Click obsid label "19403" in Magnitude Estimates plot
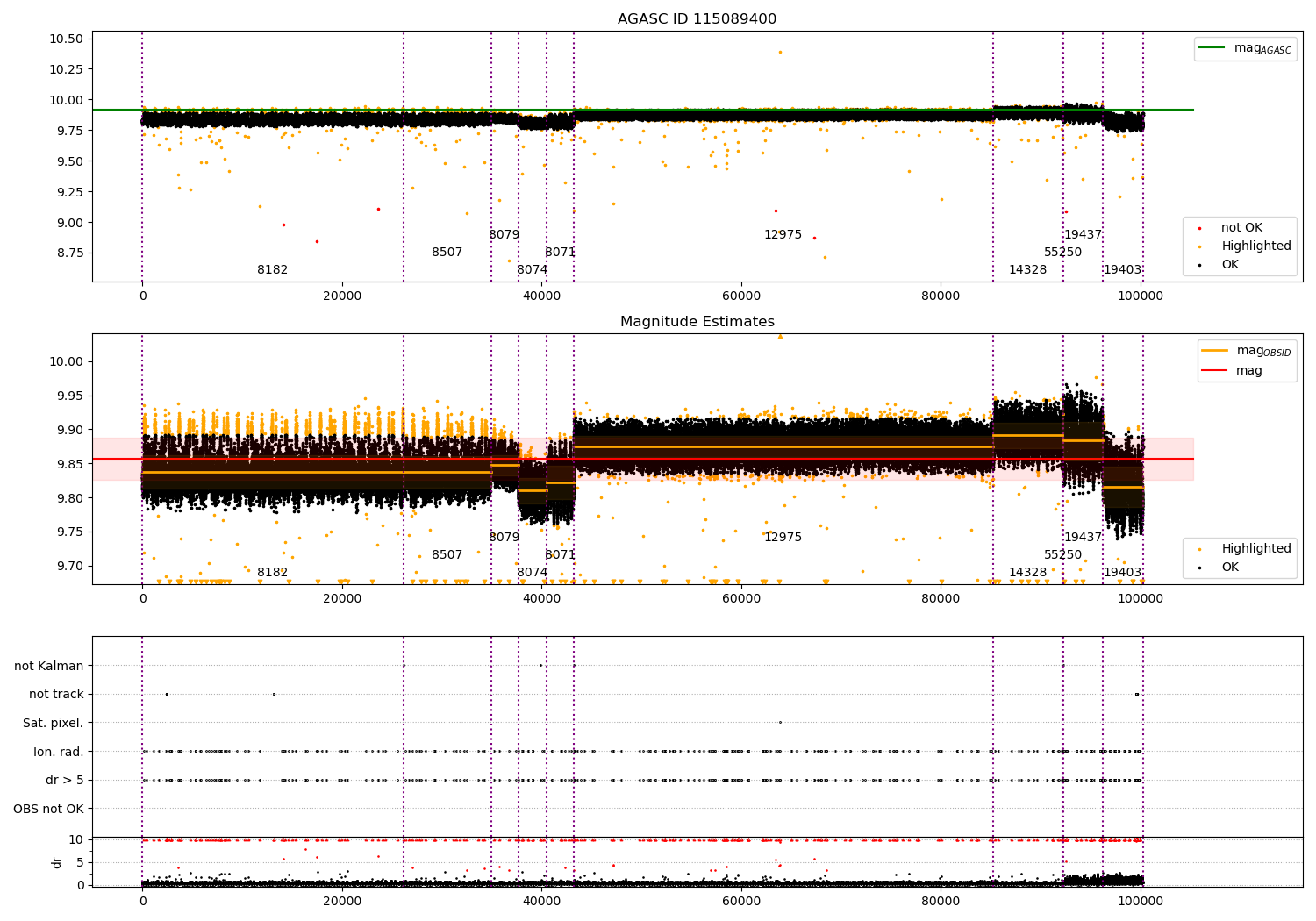The width and height of the screenshot is (1316, 921). 1122,573
